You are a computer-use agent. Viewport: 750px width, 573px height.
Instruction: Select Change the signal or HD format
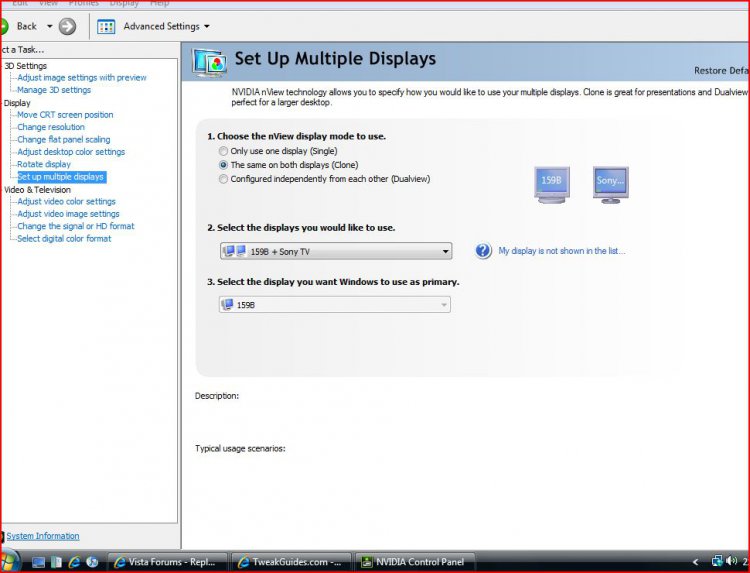[x=76, y=226]
